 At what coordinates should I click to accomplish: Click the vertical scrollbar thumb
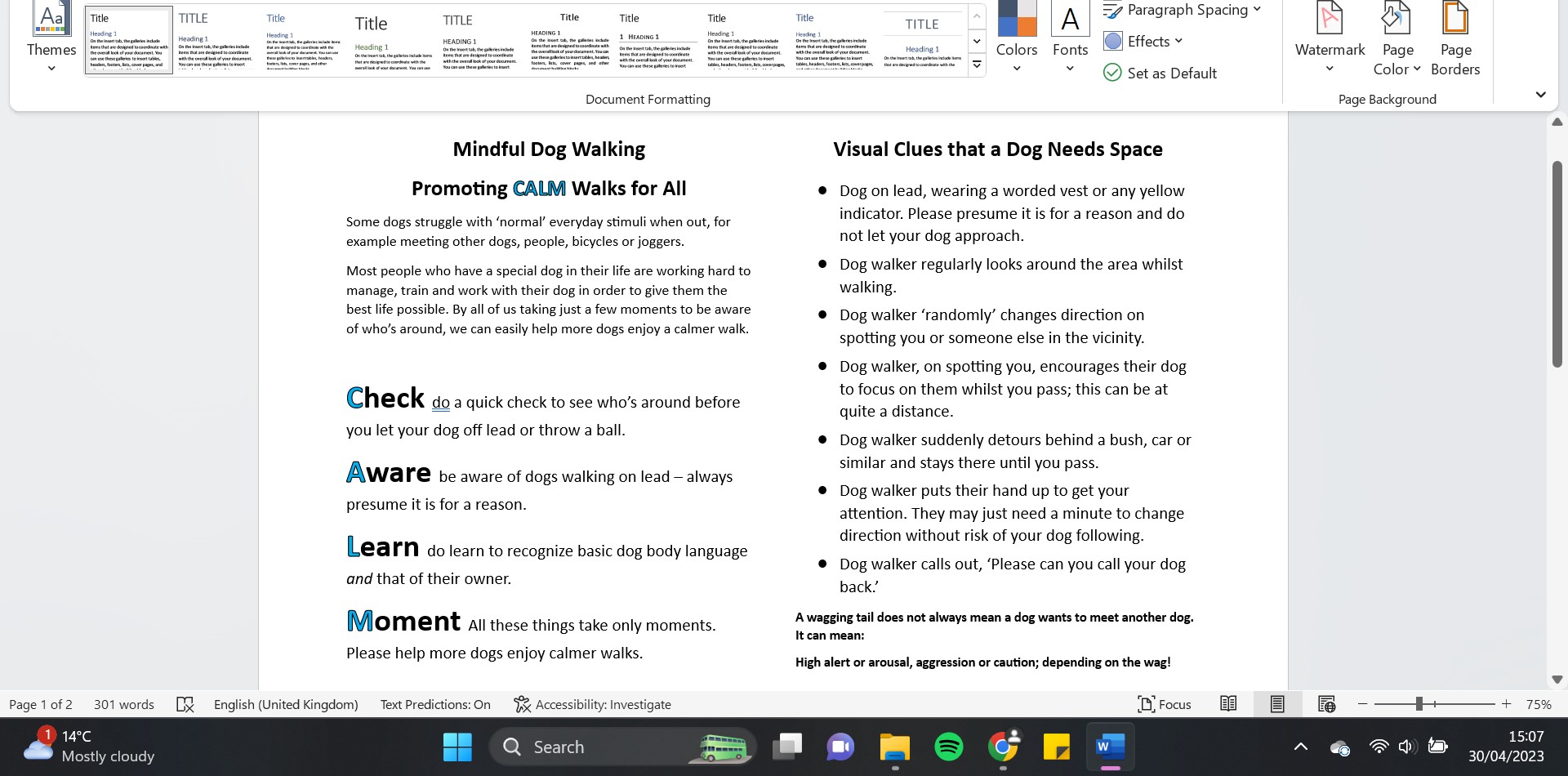tap(1557, 264)
